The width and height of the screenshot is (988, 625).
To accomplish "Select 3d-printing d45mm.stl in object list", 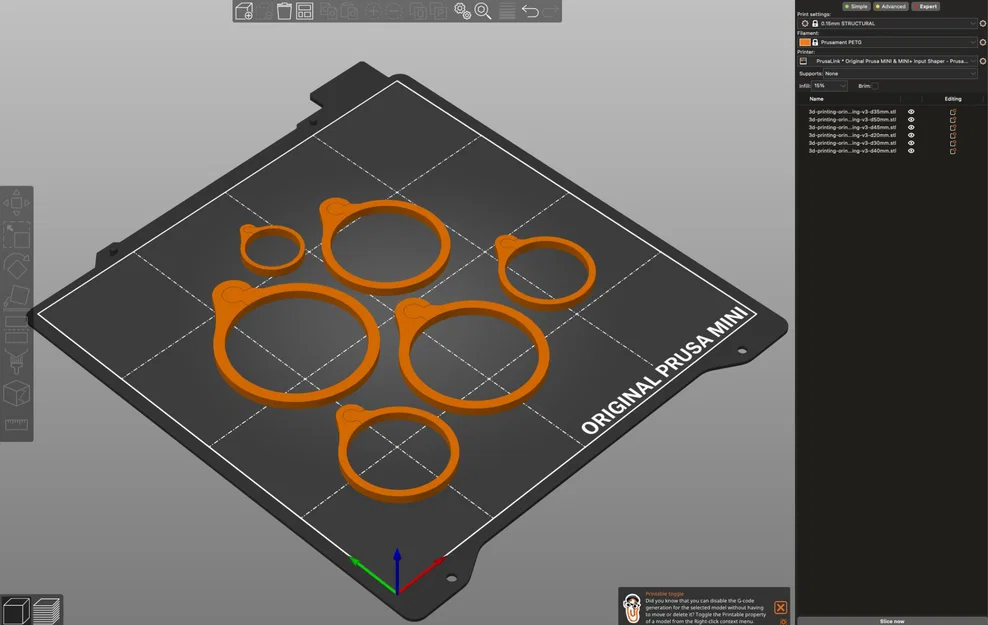I will click(852, 127).
